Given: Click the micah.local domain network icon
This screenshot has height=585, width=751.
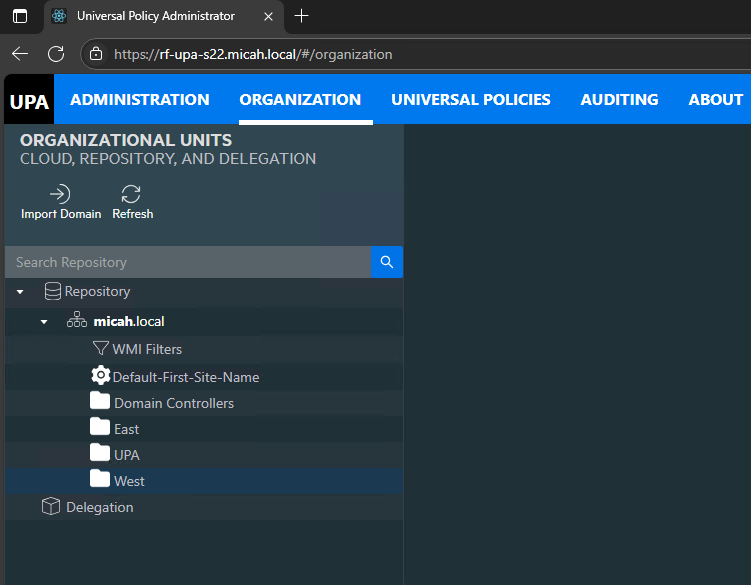Looking at the screenshot, I should 77,321.
